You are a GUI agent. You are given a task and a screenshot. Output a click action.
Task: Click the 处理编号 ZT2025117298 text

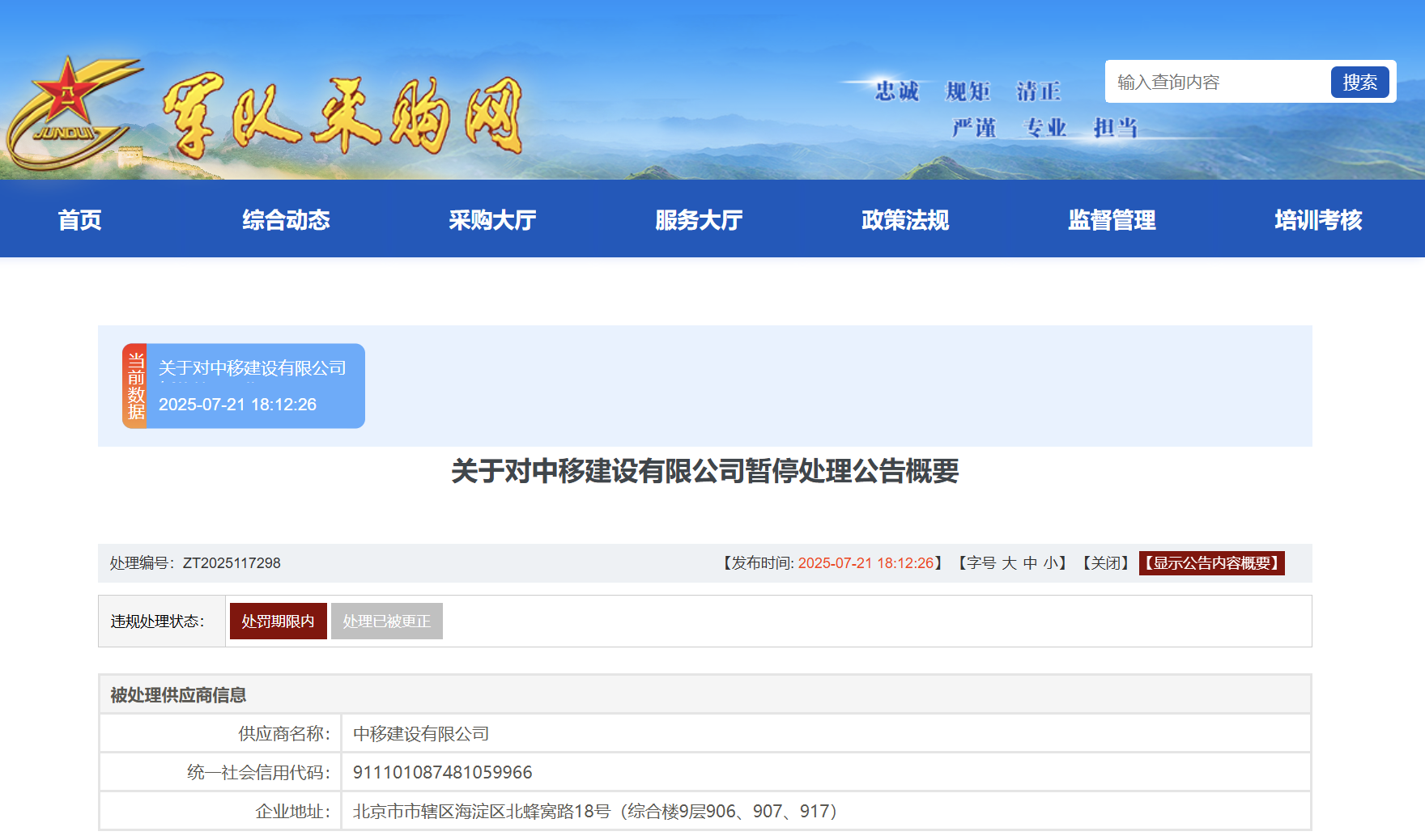click(195, 562)
